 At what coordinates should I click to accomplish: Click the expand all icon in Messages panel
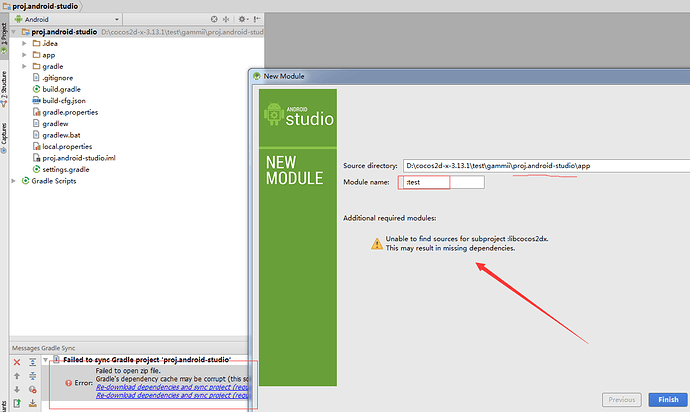coord(33,362)
